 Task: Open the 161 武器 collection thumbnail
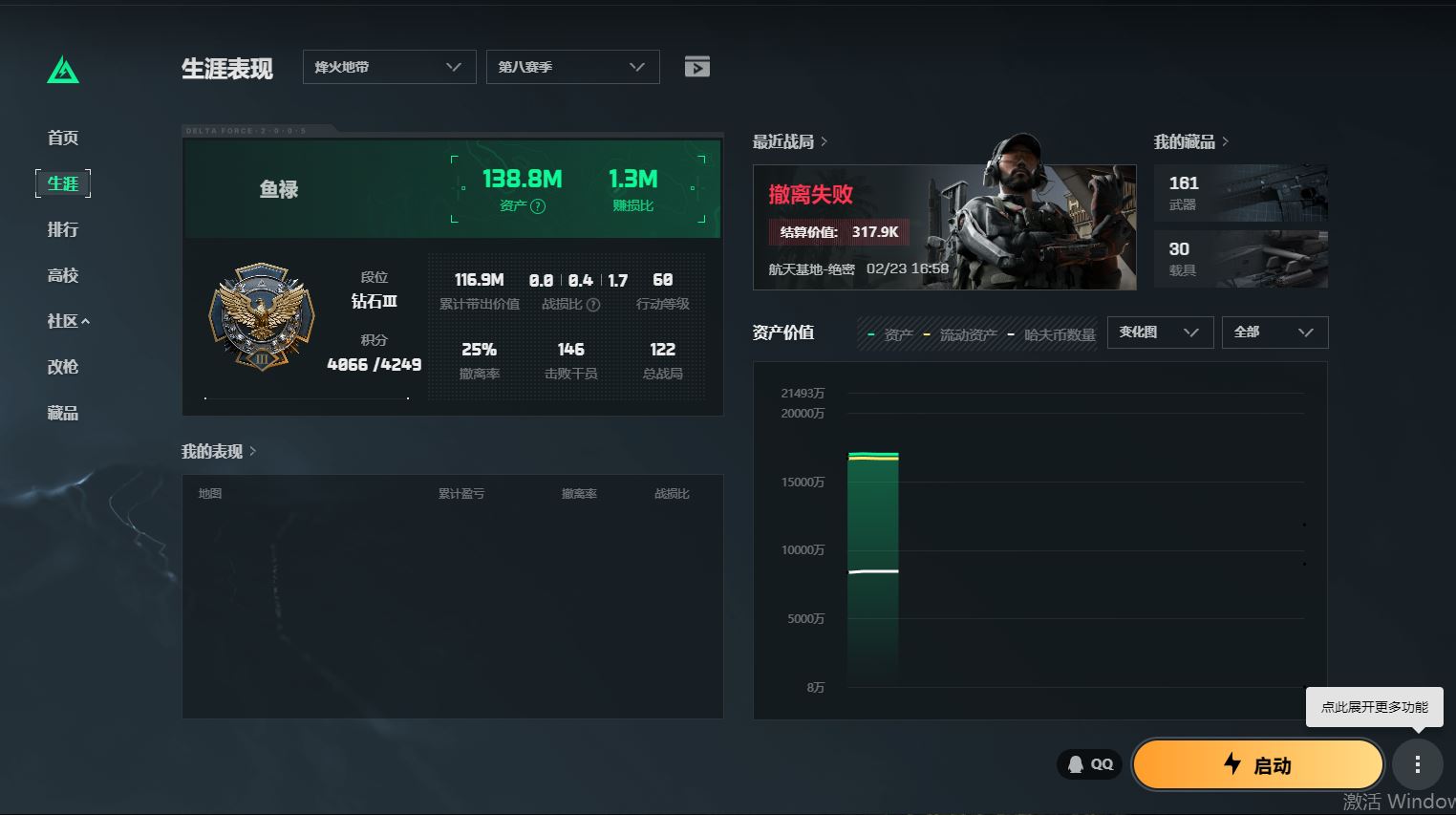click(1240, 193)
